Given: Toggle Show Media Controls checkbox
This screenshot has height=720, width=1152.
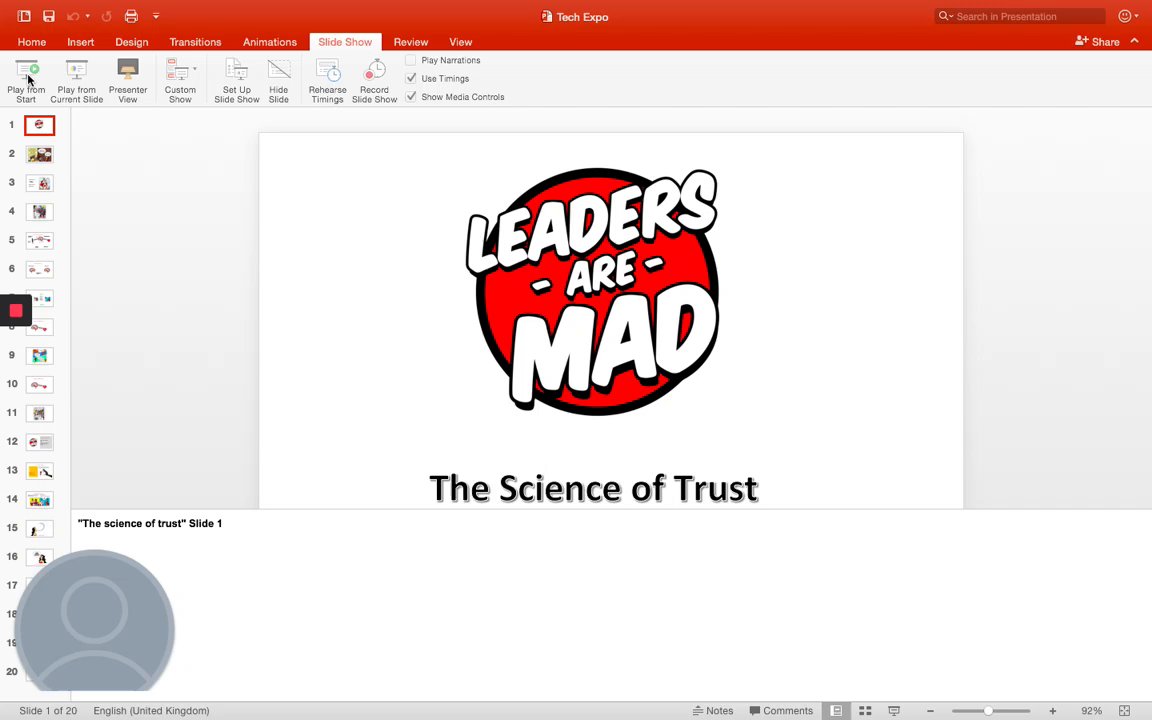Looking at the screenshot, I should tap(411, 97).
